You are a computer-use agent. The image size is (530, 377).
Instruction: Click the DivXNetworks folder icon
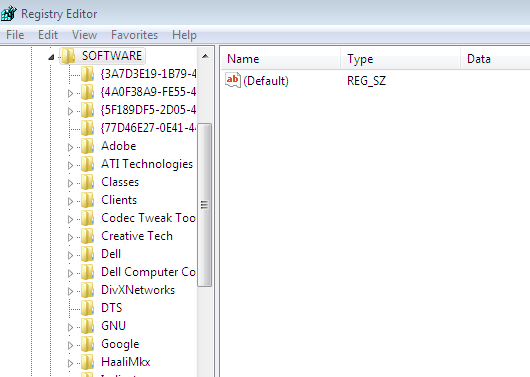(88, 290)
